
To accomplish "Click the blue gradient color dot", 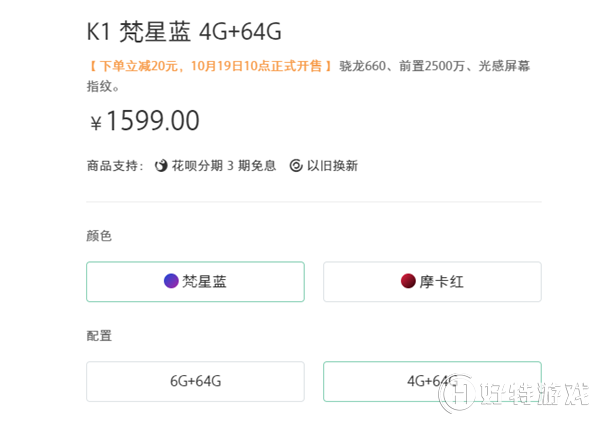I will click(x=171, y=281).
